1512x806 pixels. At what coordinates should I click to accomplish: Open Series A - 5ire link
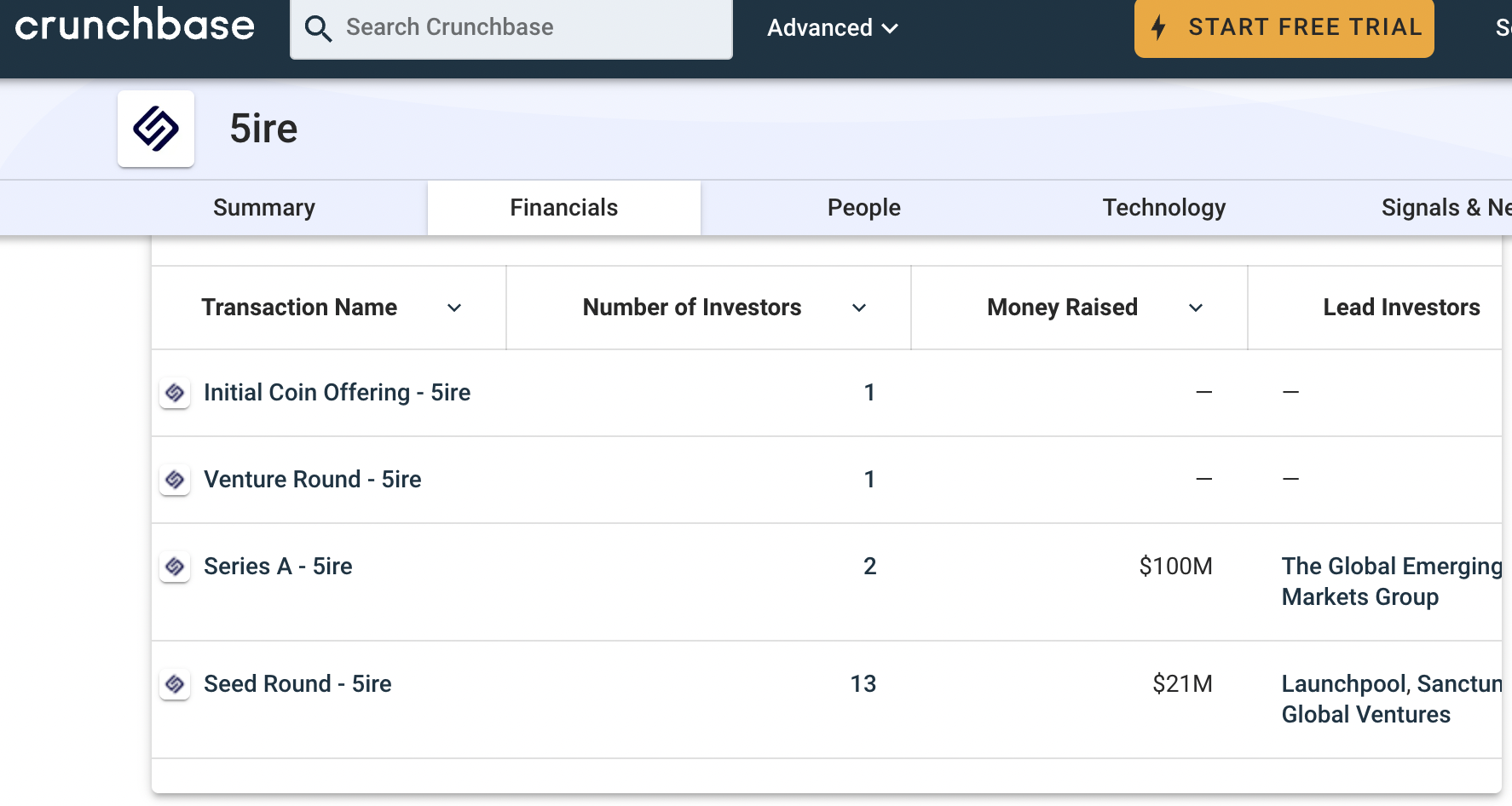(x=278, y=567)
